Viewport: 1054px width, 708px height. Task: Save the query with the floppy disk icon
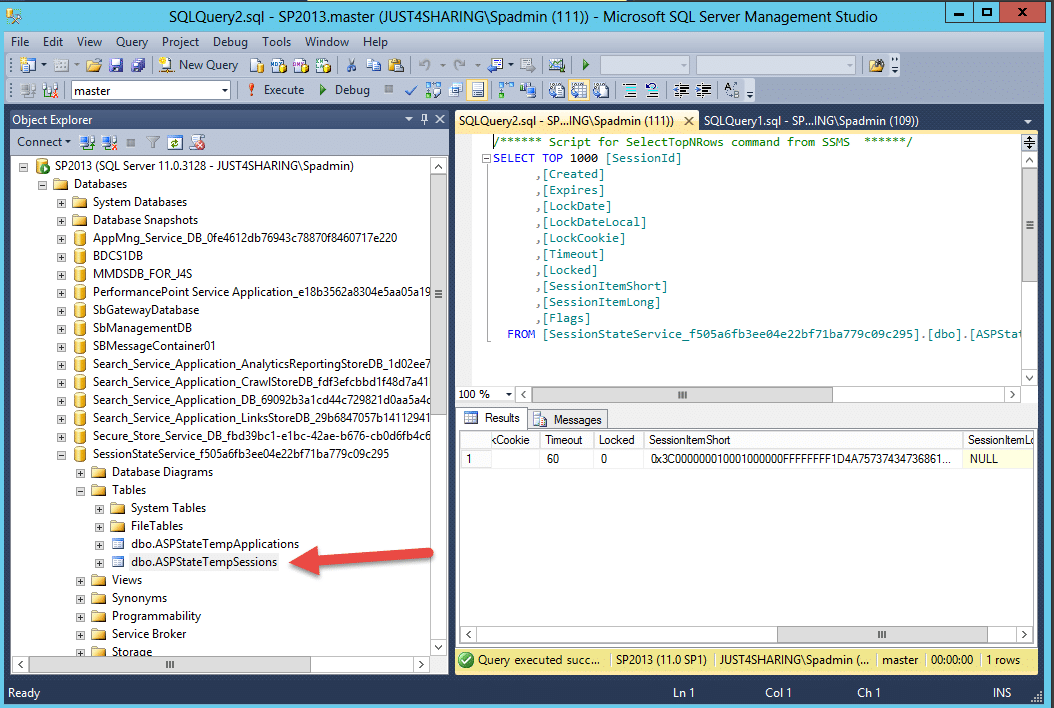pyautogui.click(x=116, y=65)
